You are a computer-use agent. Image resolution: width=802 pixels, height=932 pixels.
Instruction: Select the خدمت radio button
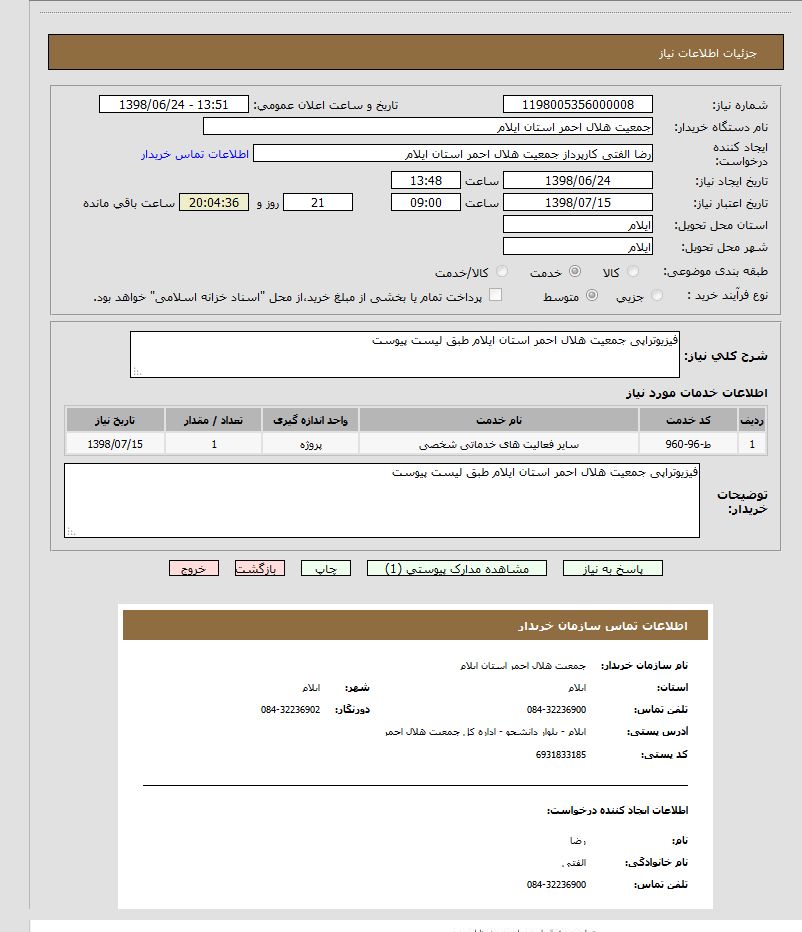click(575, 272)
